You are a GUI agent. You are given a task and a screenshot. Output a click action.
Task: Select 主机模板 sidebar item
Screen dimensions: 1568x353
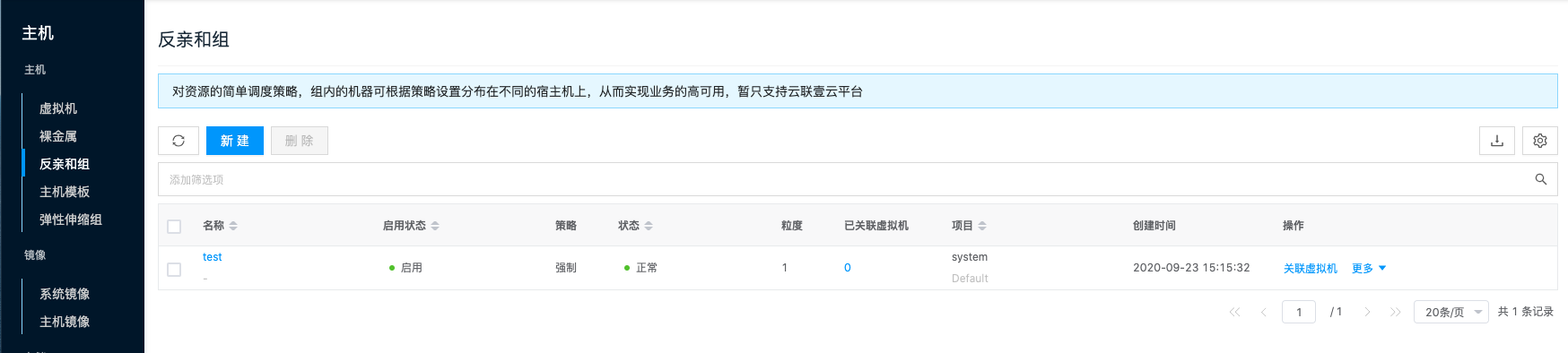pyautogui.click(x=65, y=192)
